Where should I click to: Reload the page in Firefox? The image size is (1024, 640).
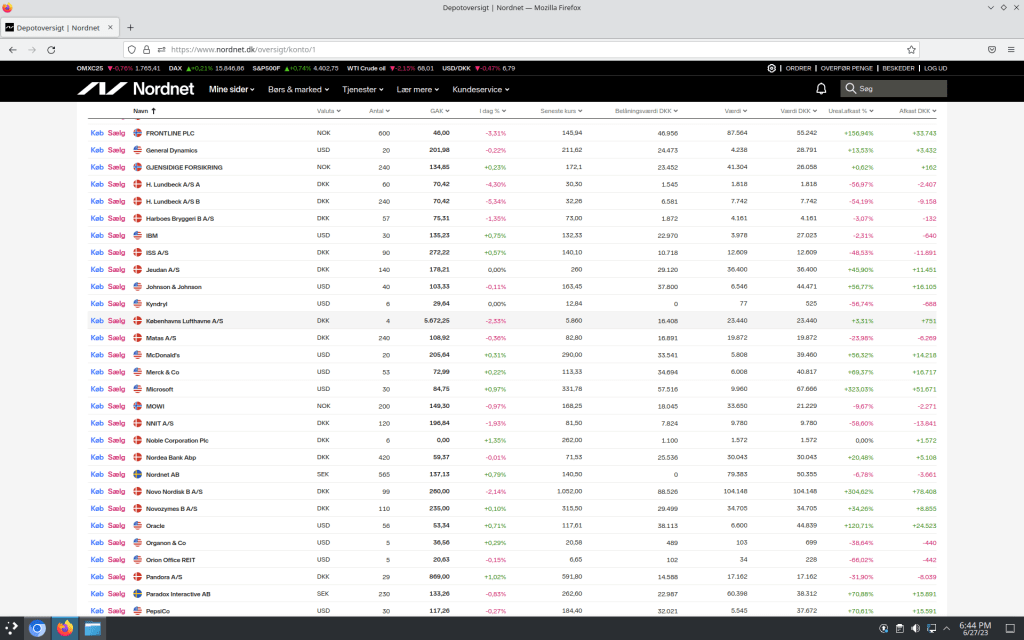52,49
